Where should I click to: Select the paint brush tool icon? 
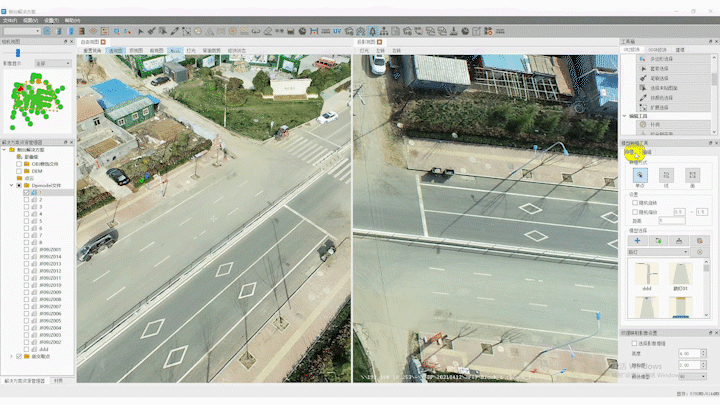point(152,31)
